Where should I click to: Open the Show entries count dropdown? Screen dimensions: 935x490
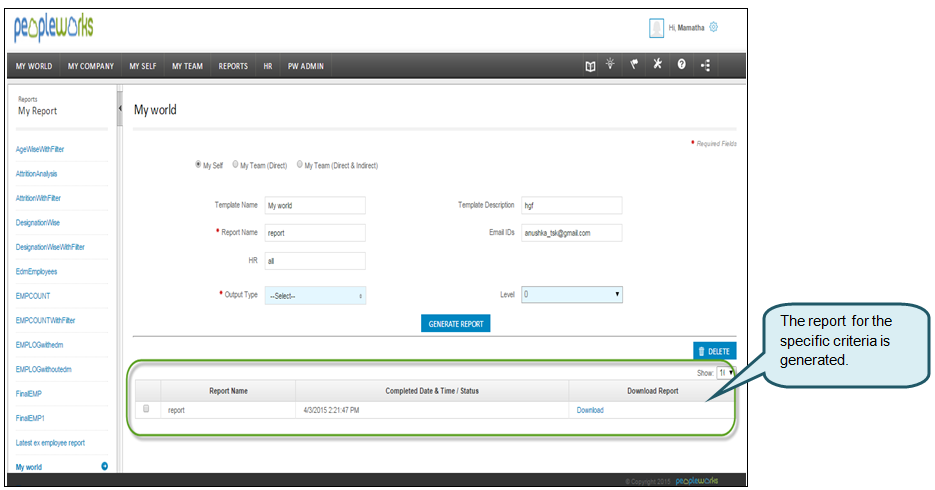pyautogui.click(x=726, y=372)
